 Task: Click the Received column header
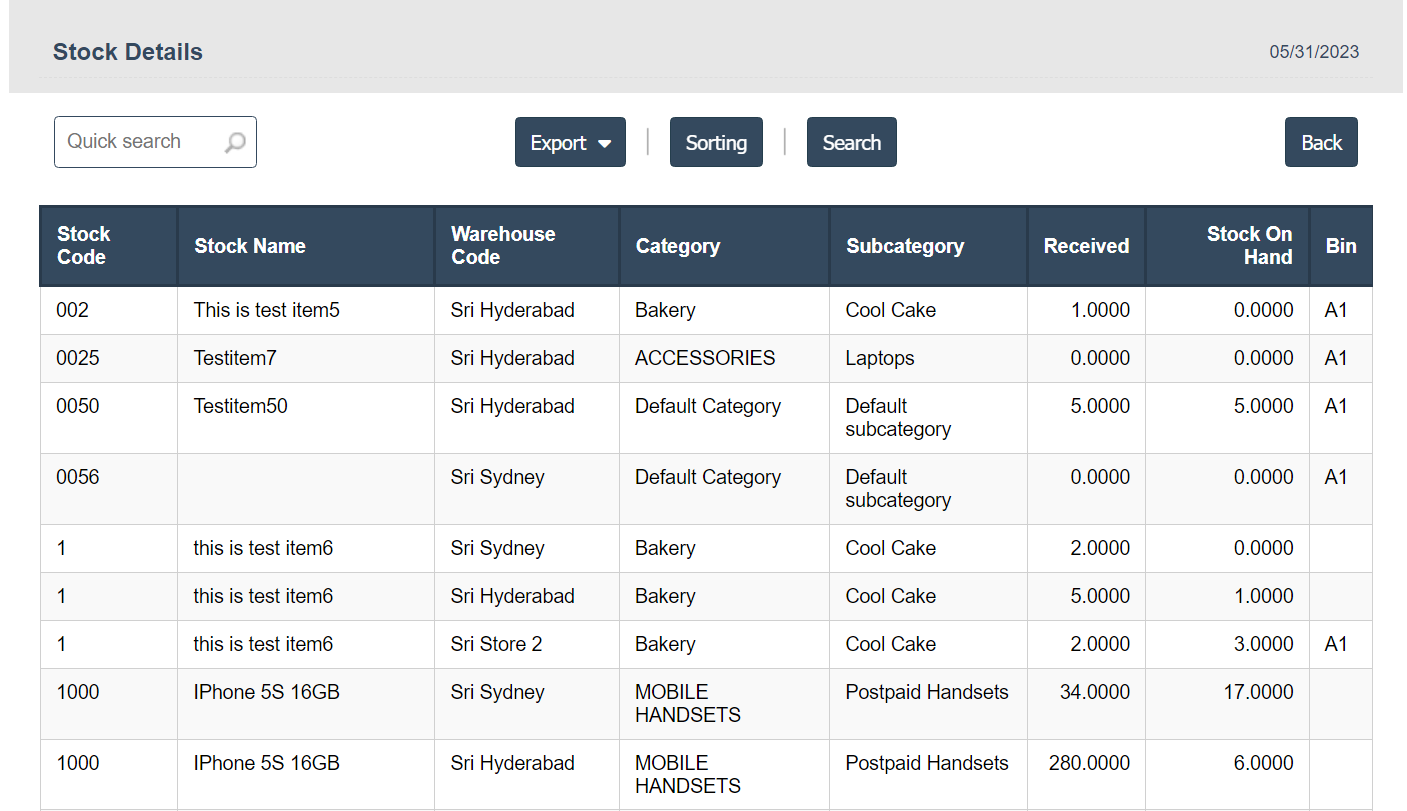pyautogui.click(x=1086, y=246)
